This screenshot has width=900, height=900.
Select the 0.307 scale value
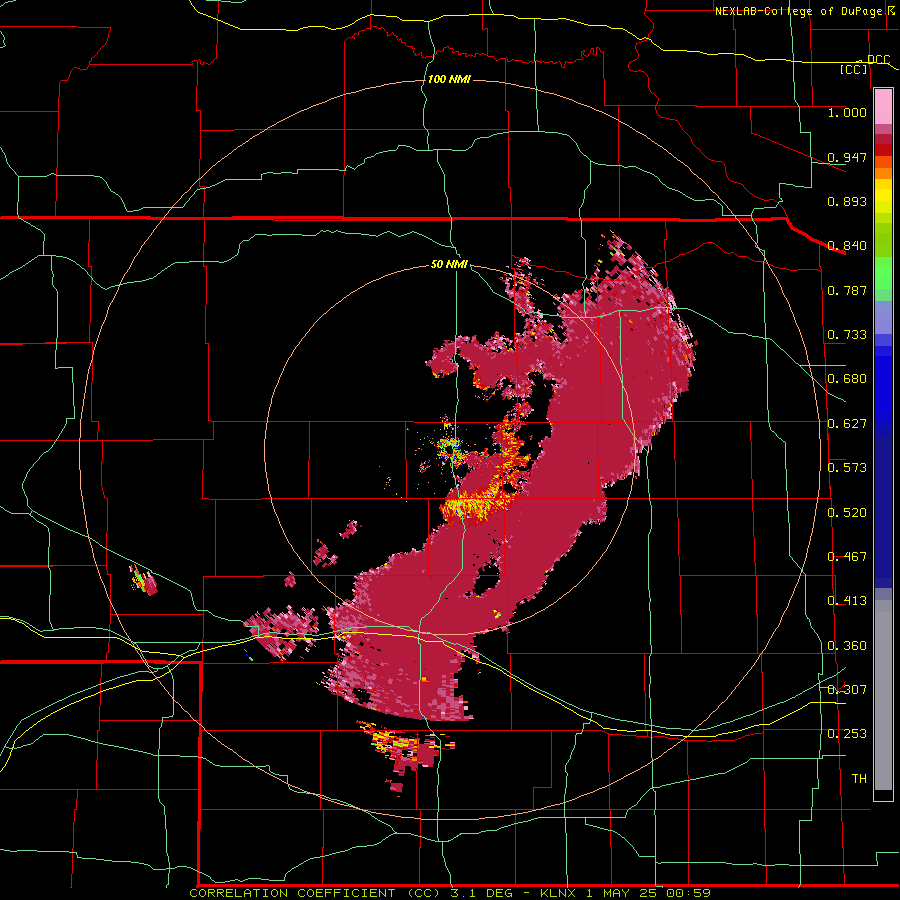point(847,690)
